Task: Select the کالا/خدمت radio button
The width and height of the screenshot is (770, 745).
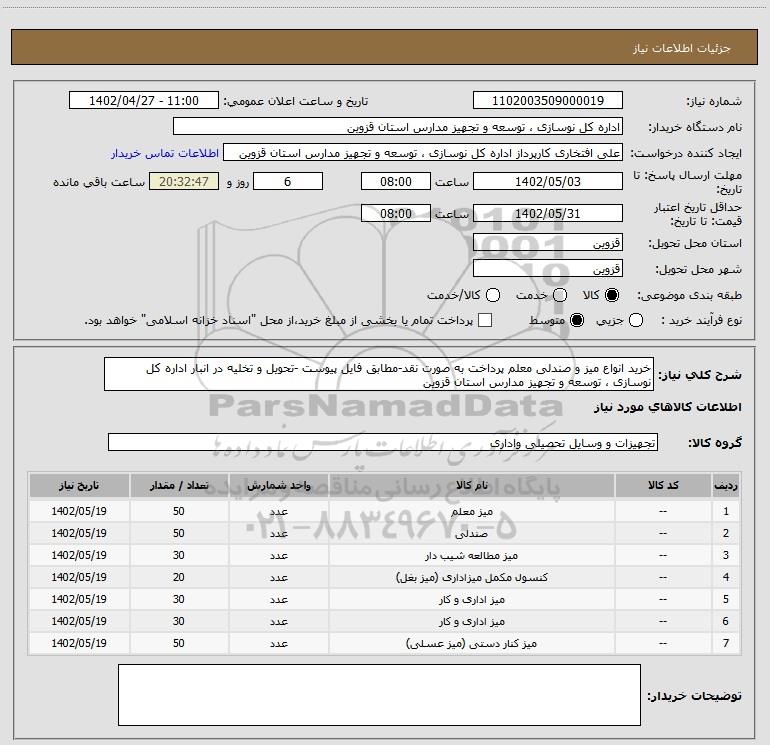Action: pos(493,295)
